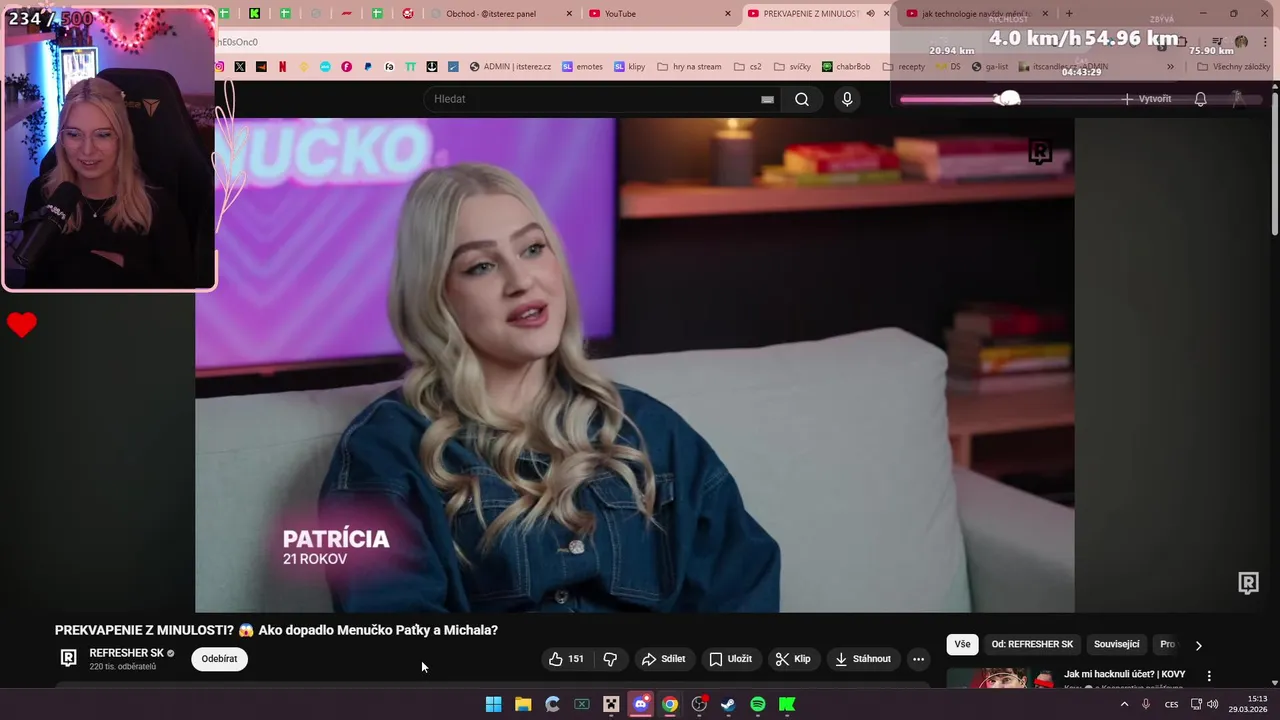The width and height of the screenshot is (1280, 720).
Task: Open 'cs2' bookmarks folder
Action: 747,67
